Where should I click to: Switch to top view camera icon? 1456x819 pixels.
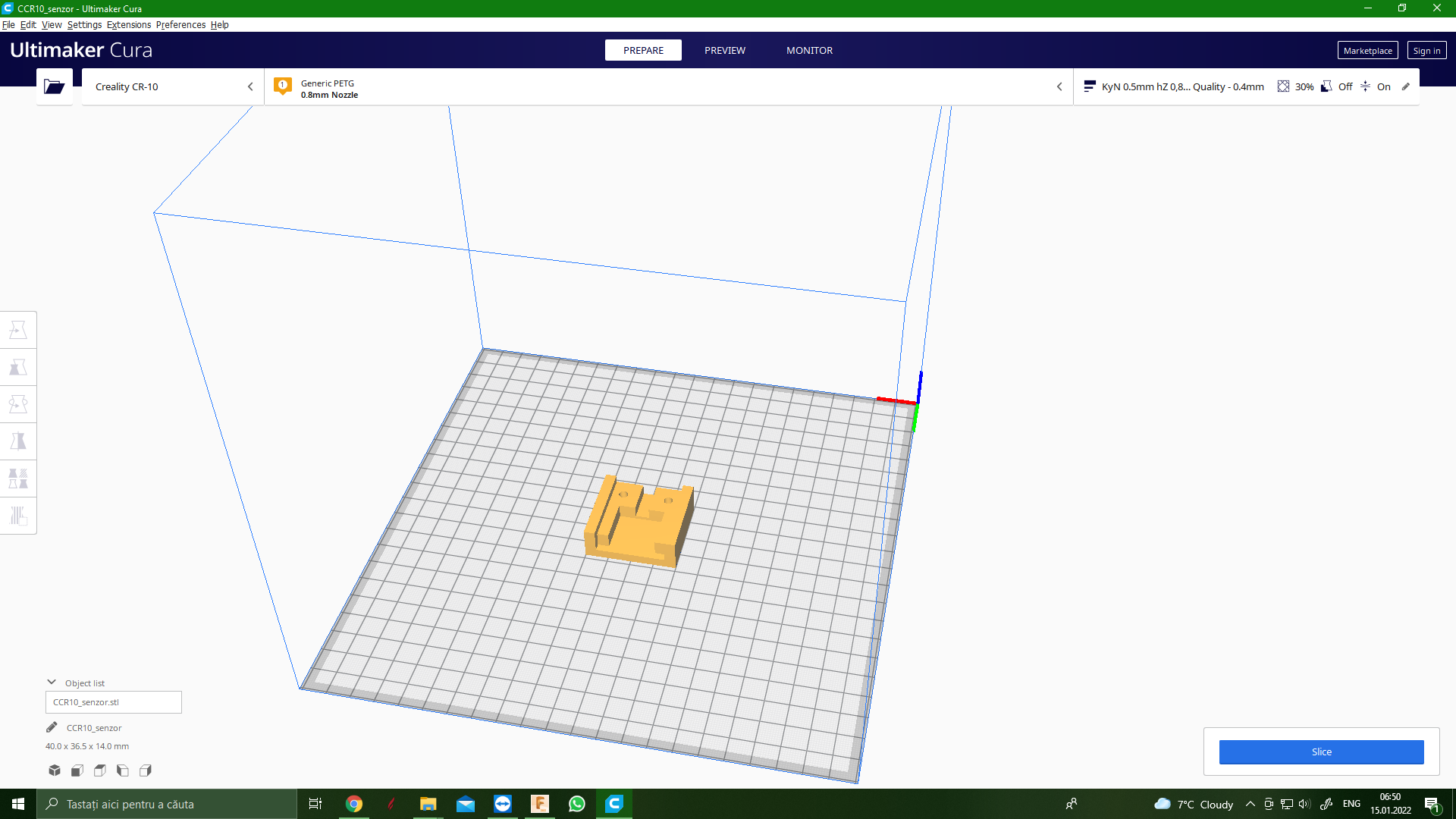100,770
